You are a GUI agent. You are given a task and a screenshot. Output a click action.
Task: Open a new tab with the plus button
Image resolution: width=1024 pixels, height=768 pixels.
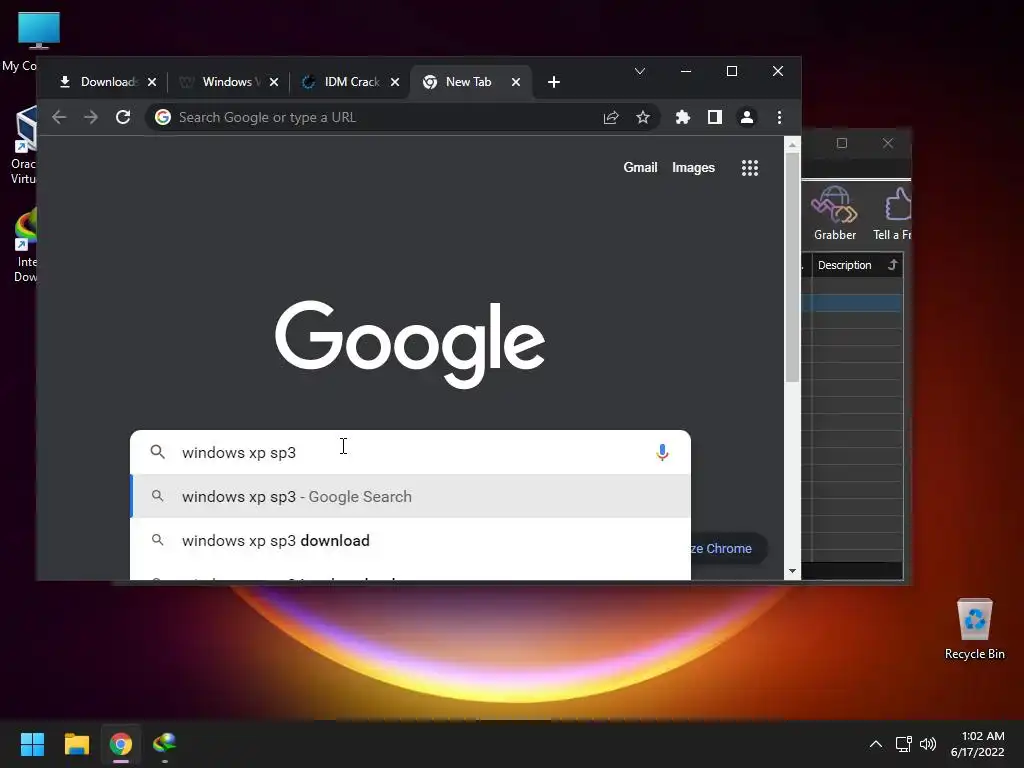(x=554, y=82)
